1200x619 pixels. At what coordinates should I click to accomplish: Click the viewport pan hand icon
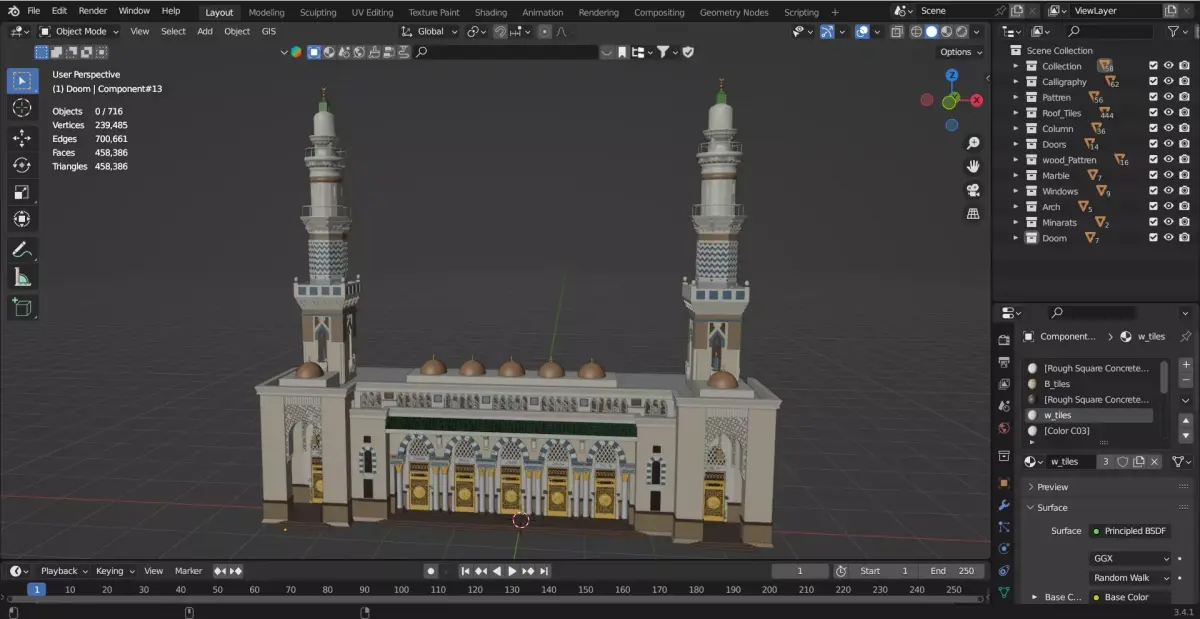pos(973,167)
